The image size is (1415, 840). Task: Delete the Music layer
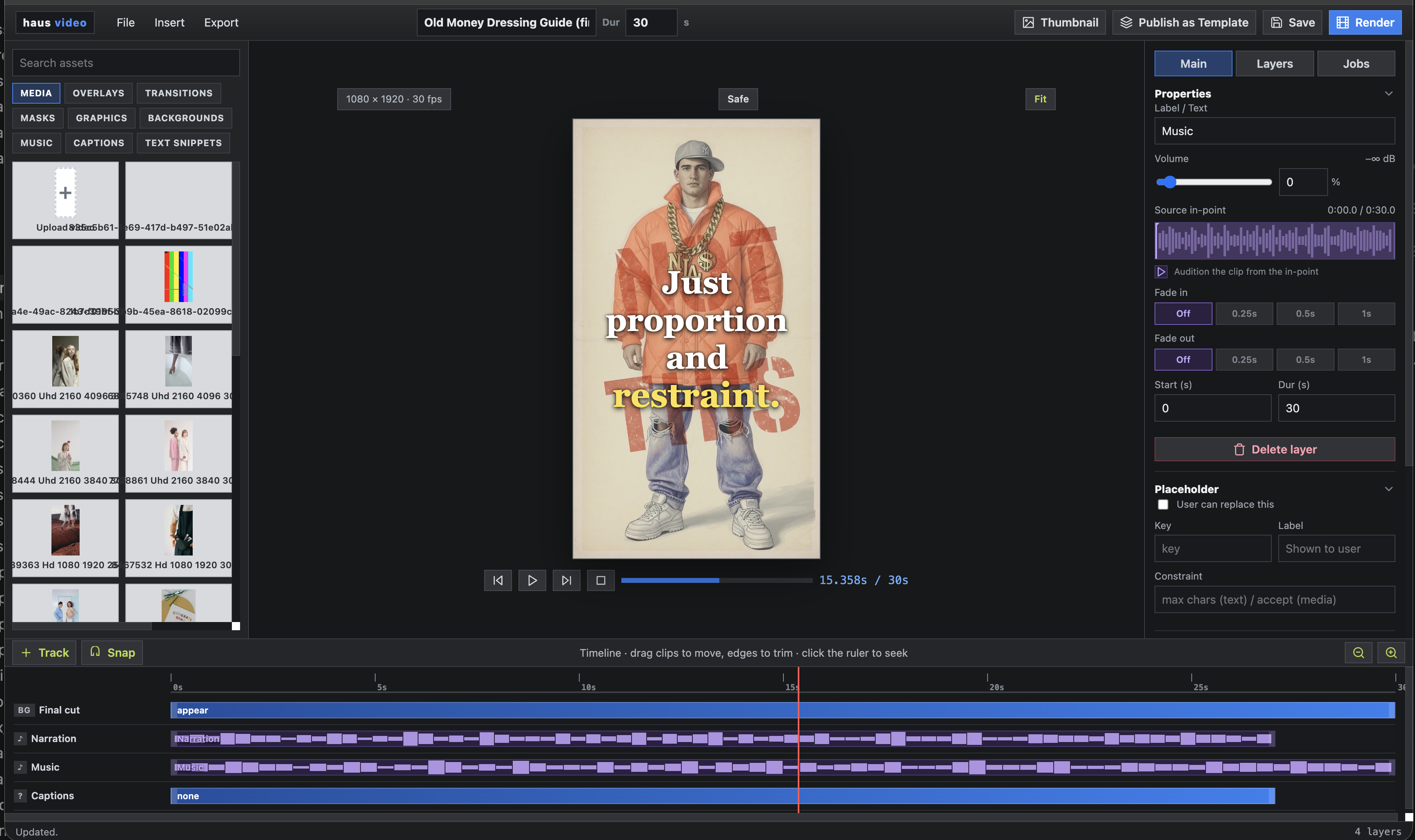[x=1275, y=449]
